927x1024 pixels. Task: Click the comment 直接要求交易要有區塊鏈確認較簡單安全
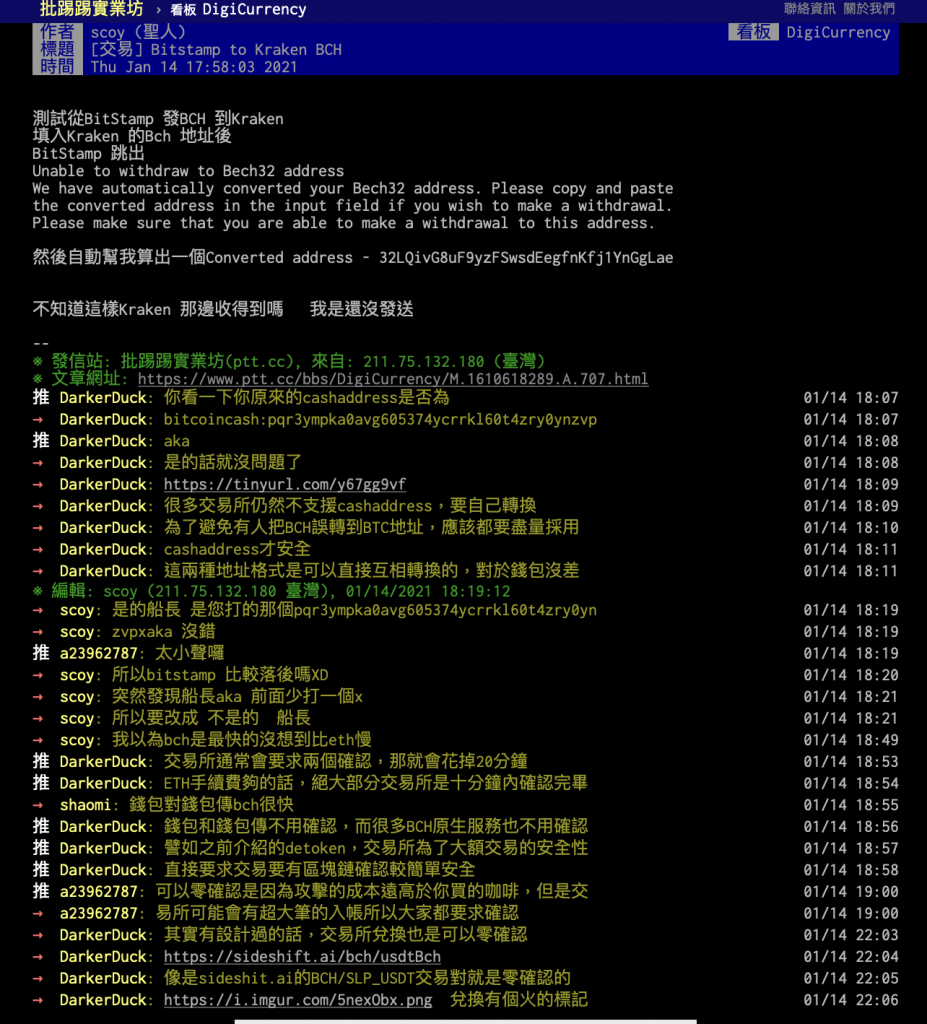click(x=319, y=870)
